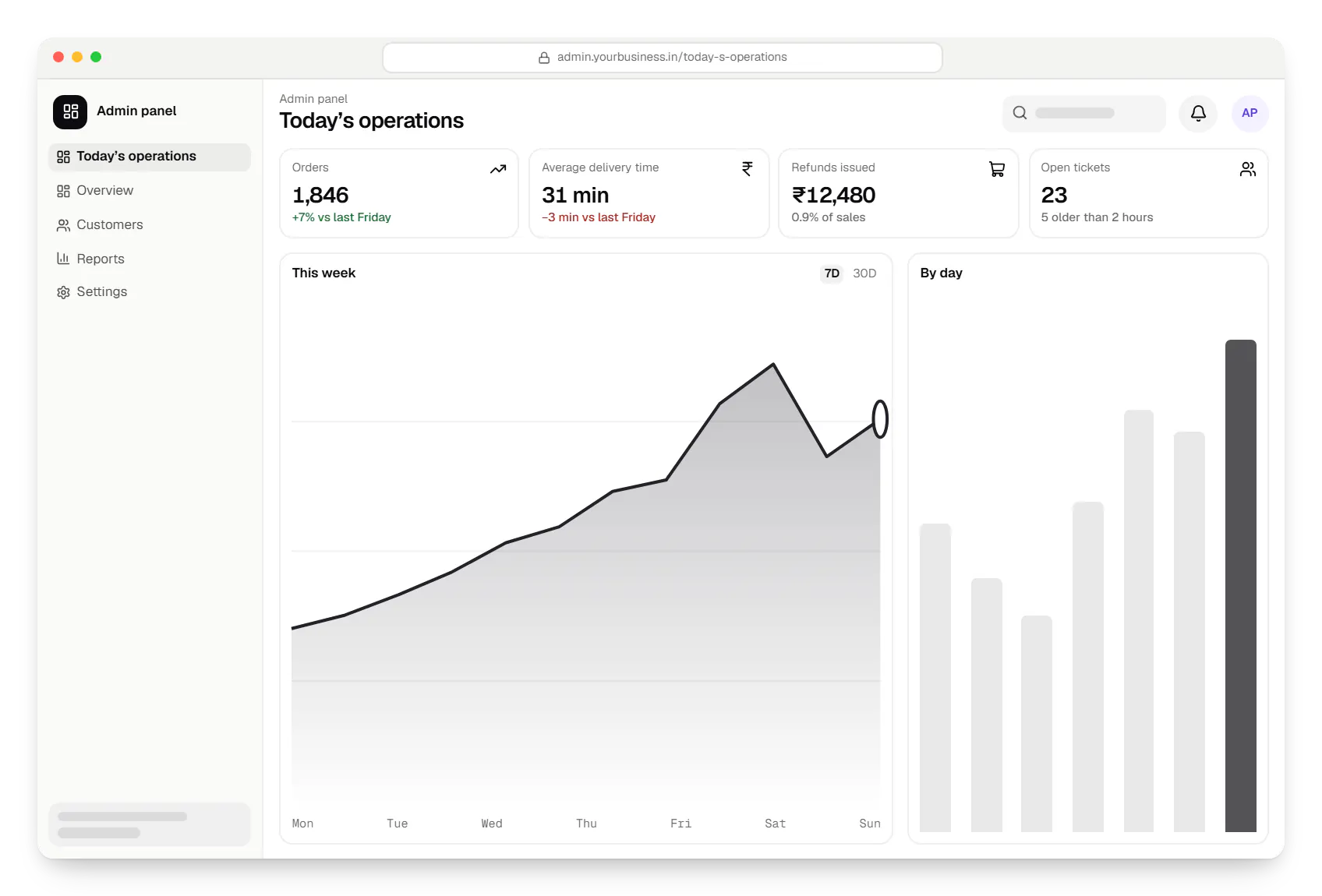Click the 'By day' chart title
Viewport: 1322px width, 896px height.
pos(941,273)
